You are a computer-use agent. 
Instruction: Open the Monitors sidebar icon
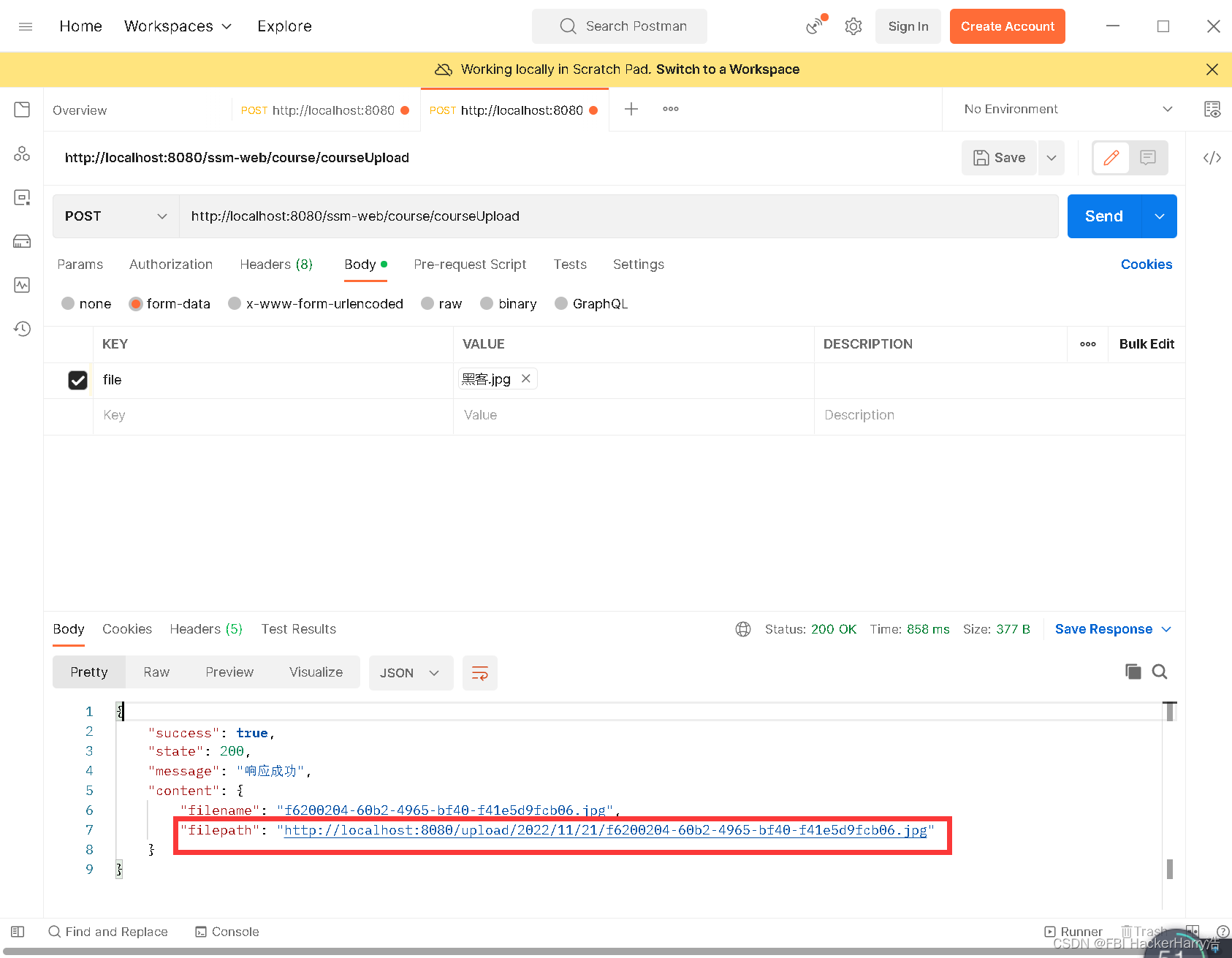coord(22,285)
